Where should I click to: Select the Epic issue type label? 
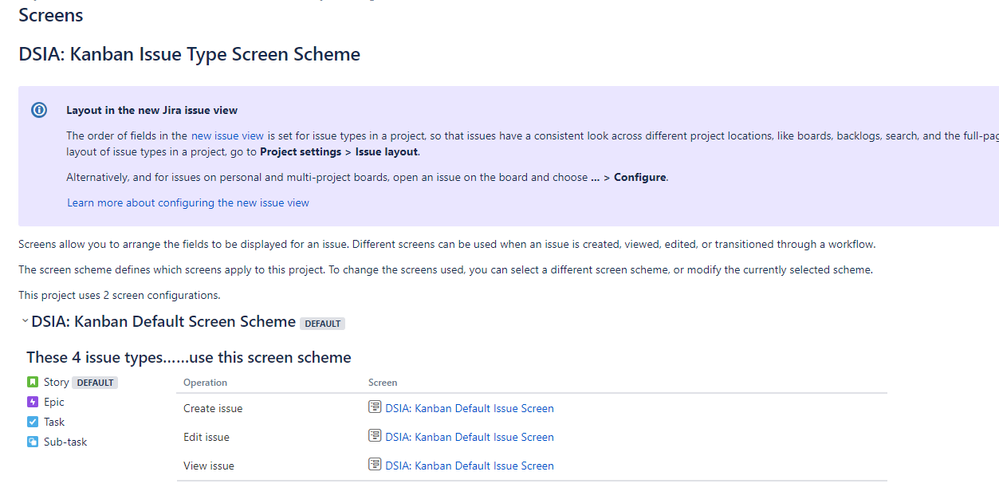click(x=54, y=402)
